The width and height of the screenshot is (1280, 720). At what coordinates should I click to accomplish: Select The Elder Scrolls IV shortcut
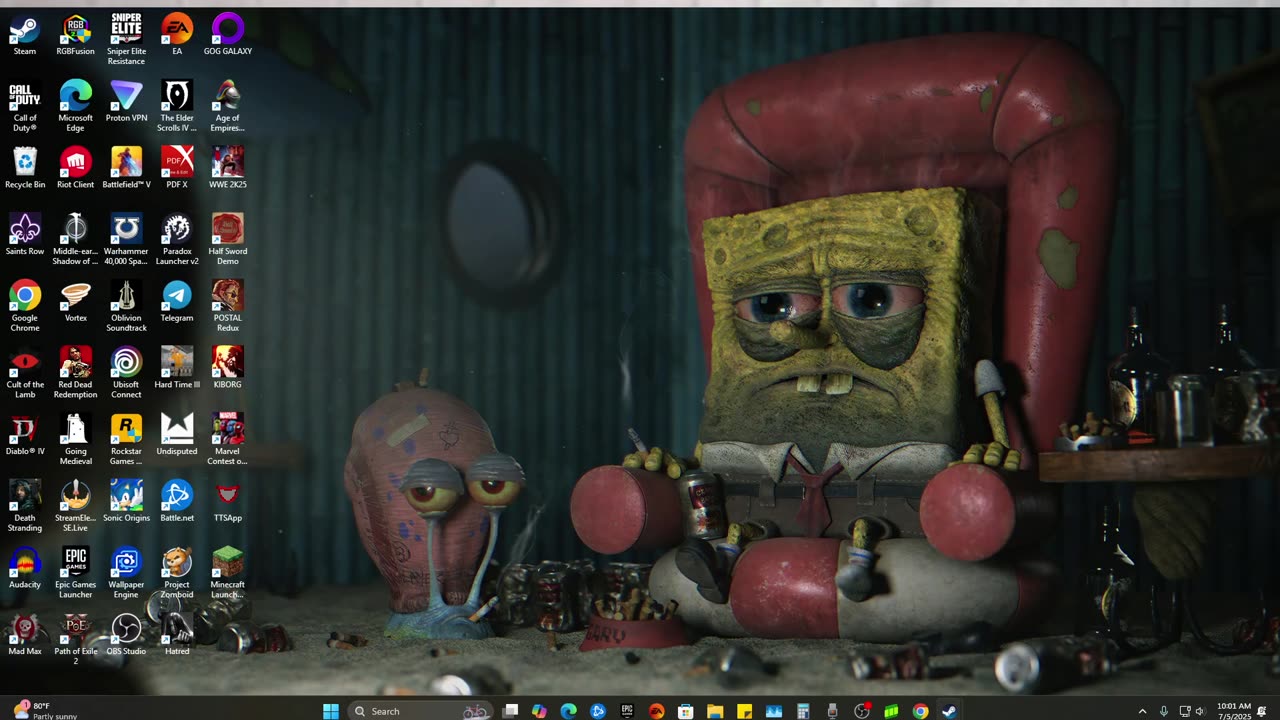click(x=177, y=107)
